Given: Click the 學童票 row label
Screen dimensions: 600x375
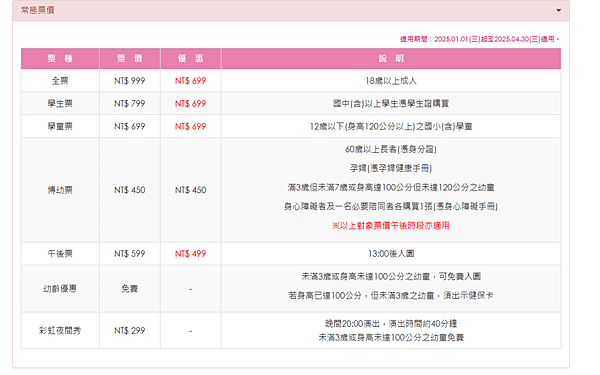Looking at the screenshot, I should (x=60, y=126).
